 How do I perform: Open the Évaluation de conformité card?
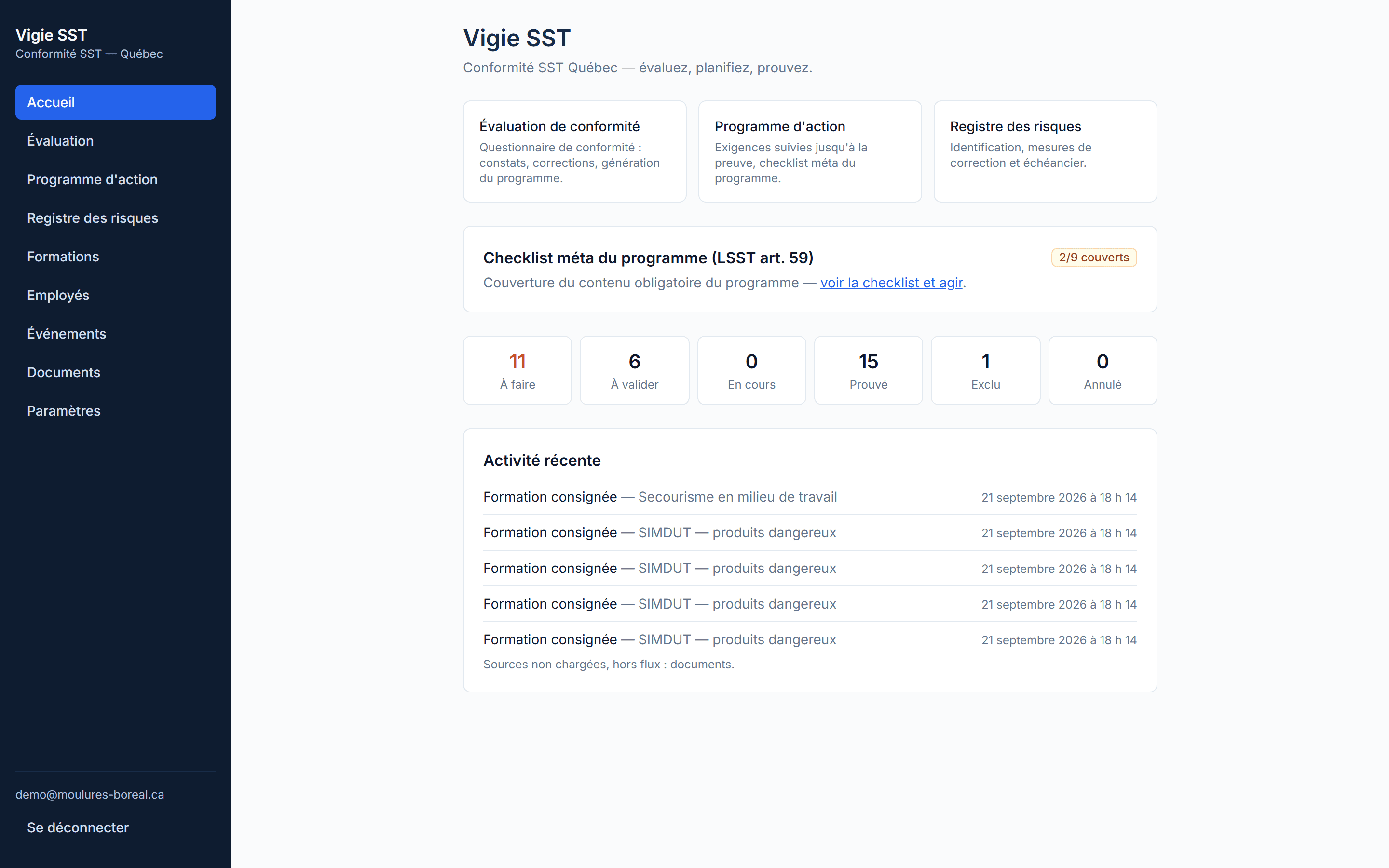(574, 151)
